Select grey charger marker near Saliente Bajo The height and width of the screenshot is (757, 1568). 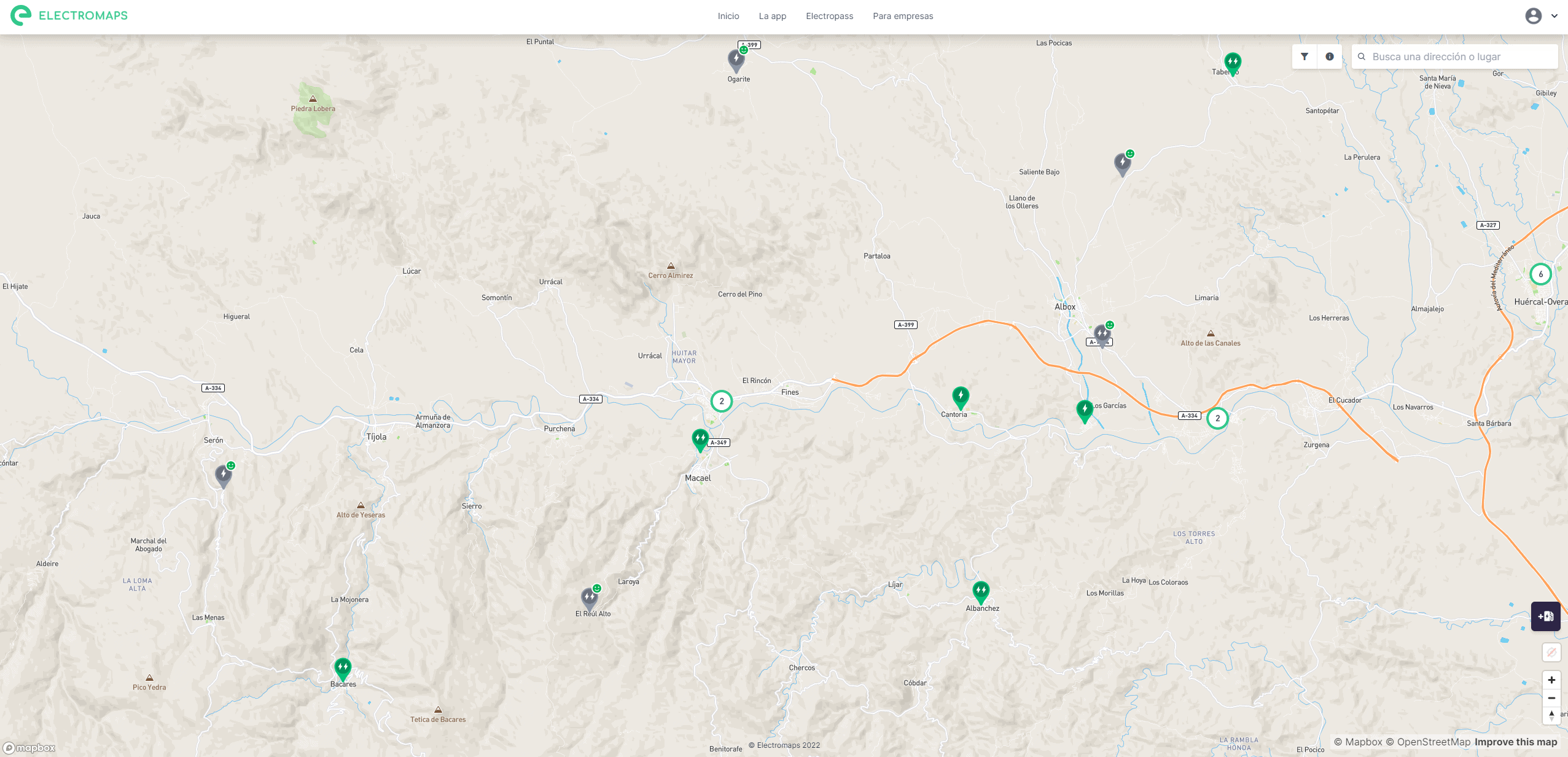click(1122, 164)
